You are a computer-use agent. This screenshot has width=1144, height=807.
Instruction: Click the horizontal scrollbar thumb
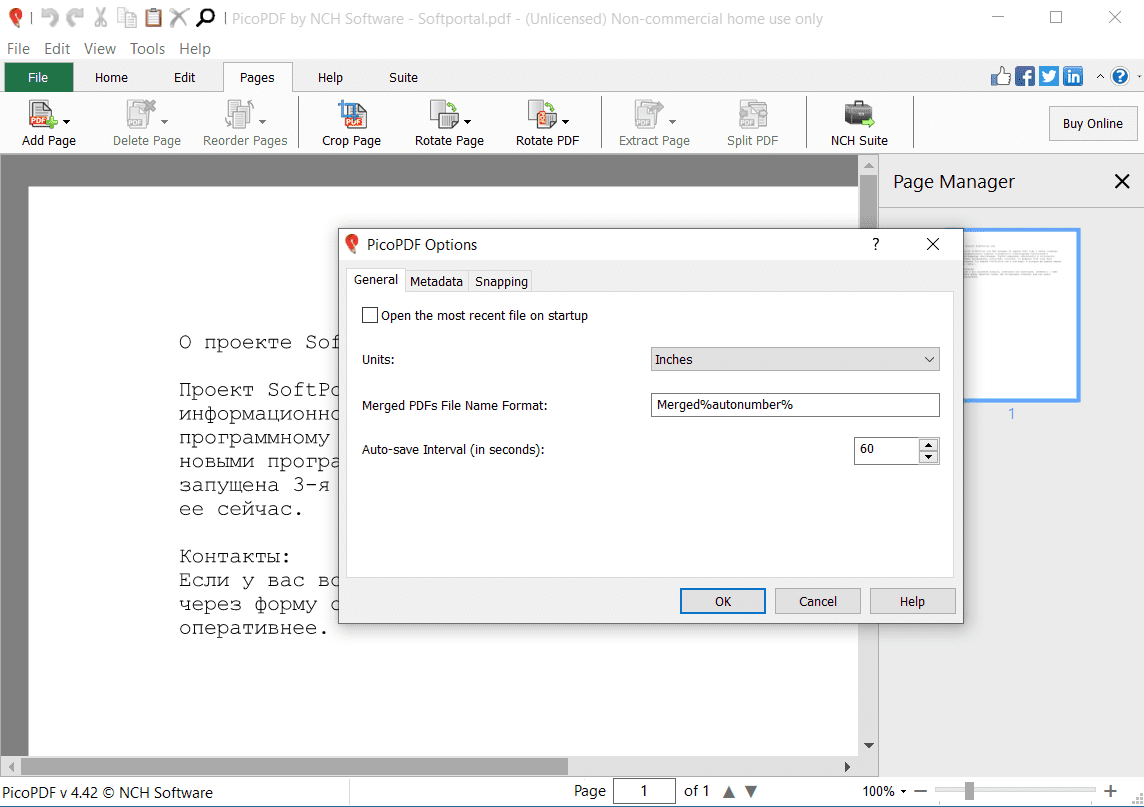coord(294,767)
